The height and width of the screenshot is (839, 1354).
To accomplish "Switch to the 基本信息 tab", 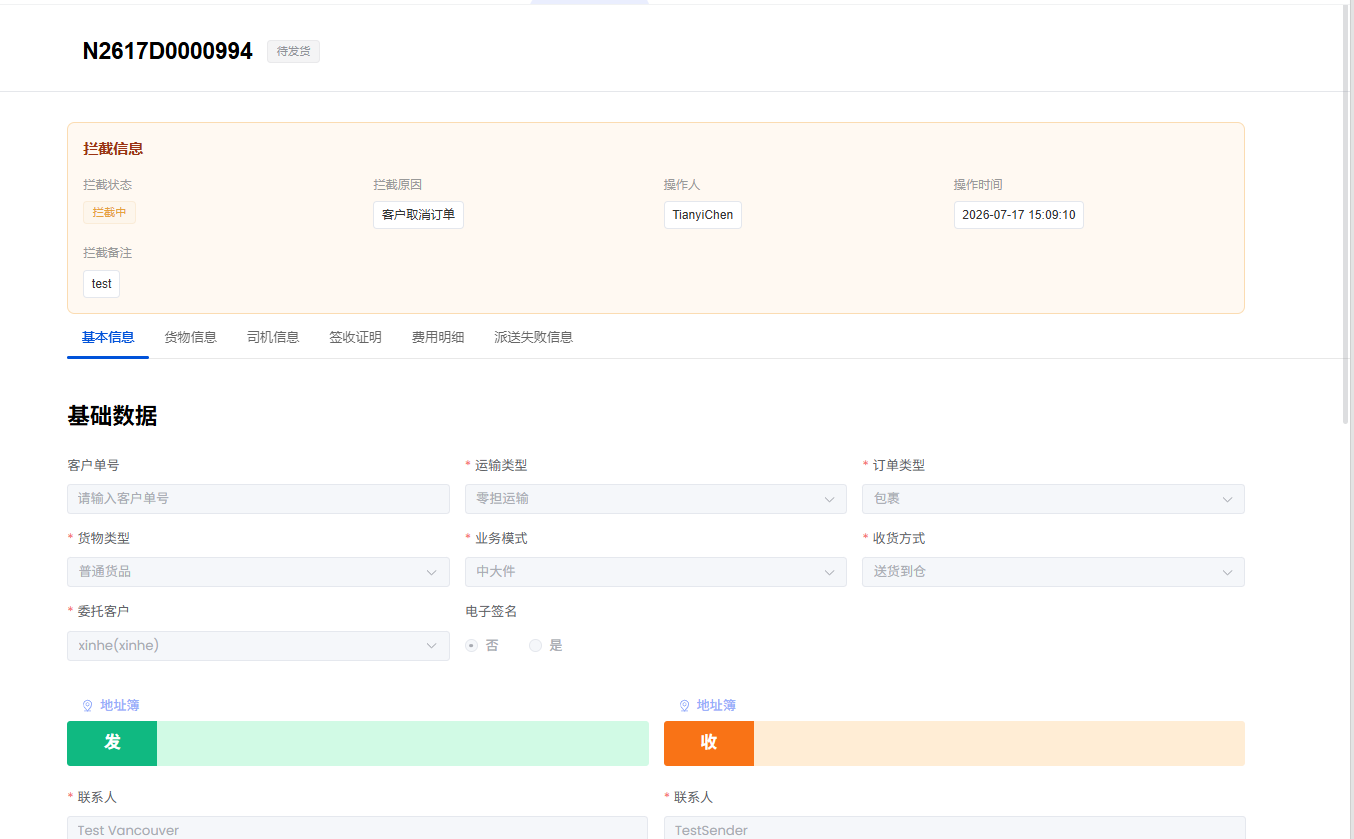I will tap(108, 337).
